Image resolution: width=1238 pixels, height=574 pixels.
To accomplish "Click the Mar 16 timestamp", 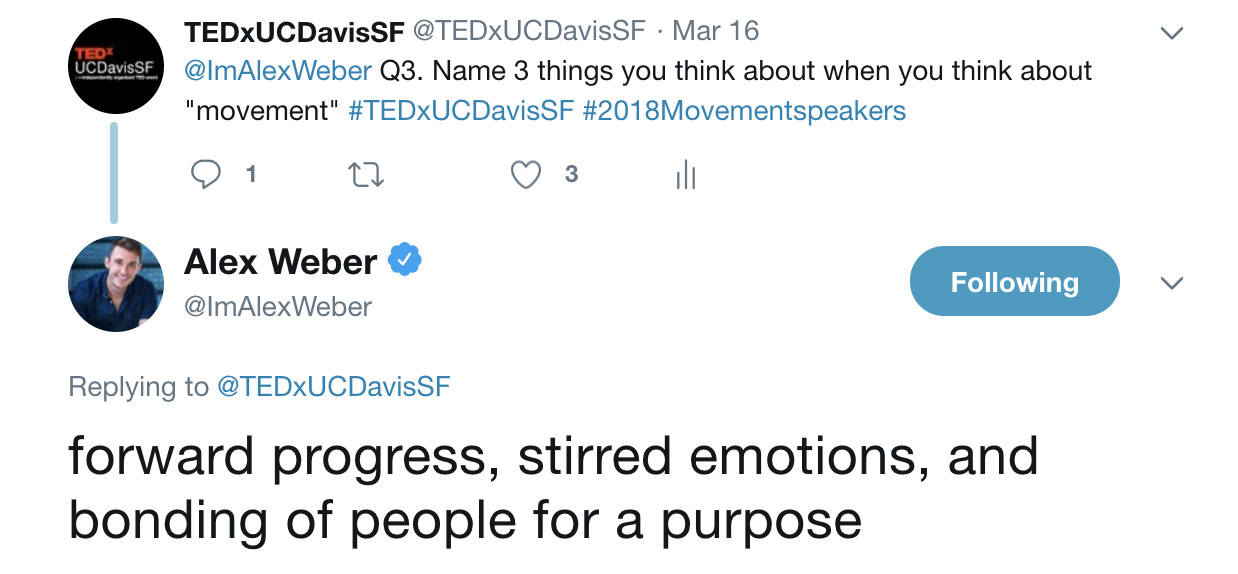I will pyautogui.click(x=715, y=31).
